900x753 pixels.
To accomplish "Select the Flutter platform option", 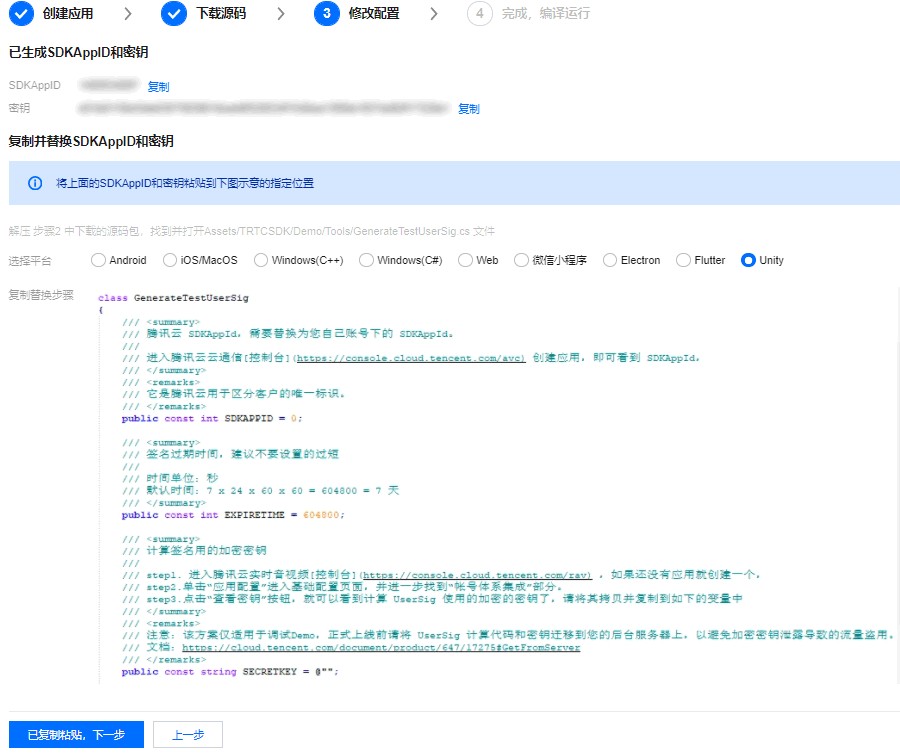I will pyautogui.click(x=685, y=260).
